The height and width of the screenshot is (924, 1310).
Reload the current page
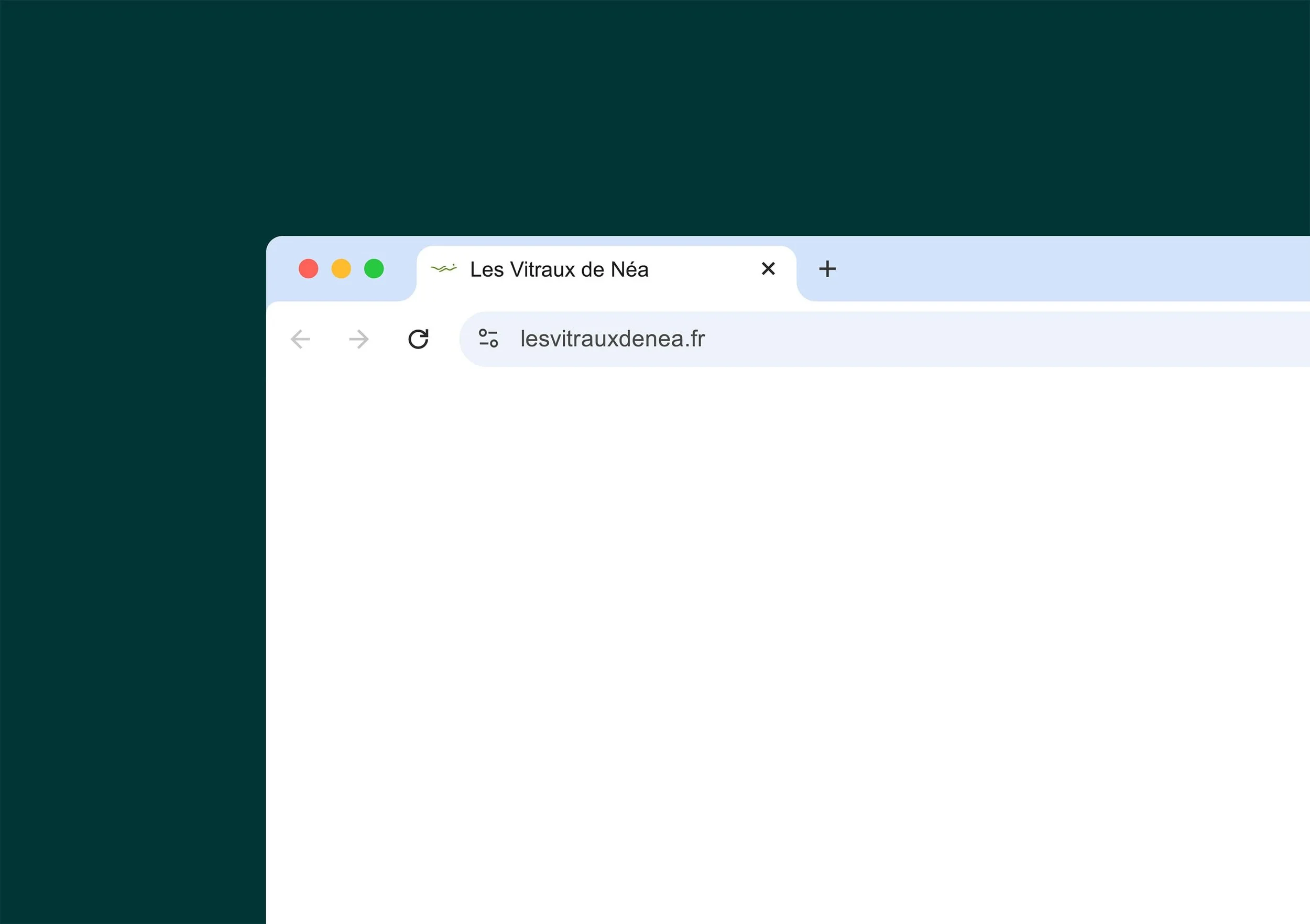pos(418,339)
